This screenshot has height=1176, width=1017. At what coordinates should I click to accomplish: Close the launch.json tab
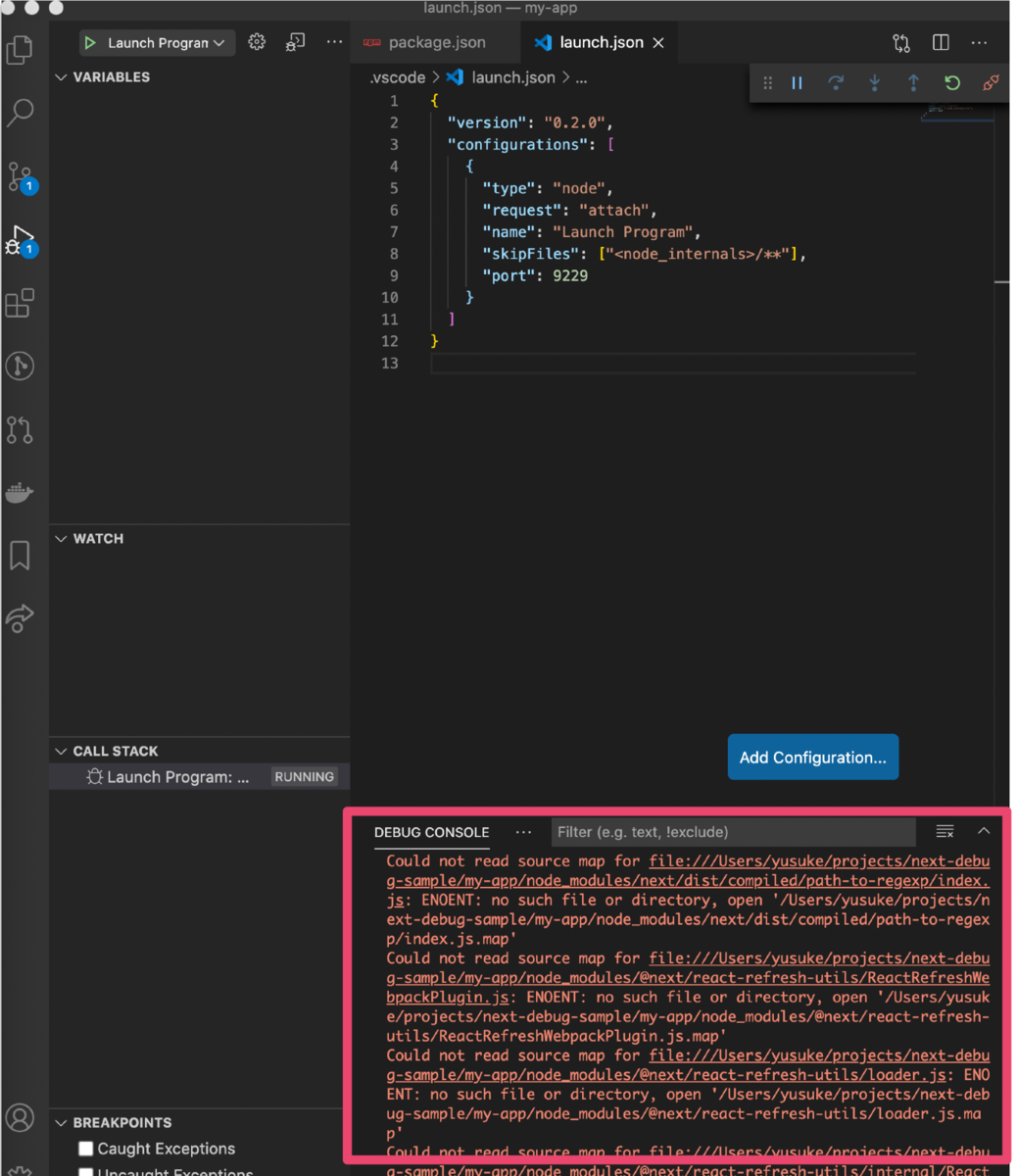[x=658, y=43]
